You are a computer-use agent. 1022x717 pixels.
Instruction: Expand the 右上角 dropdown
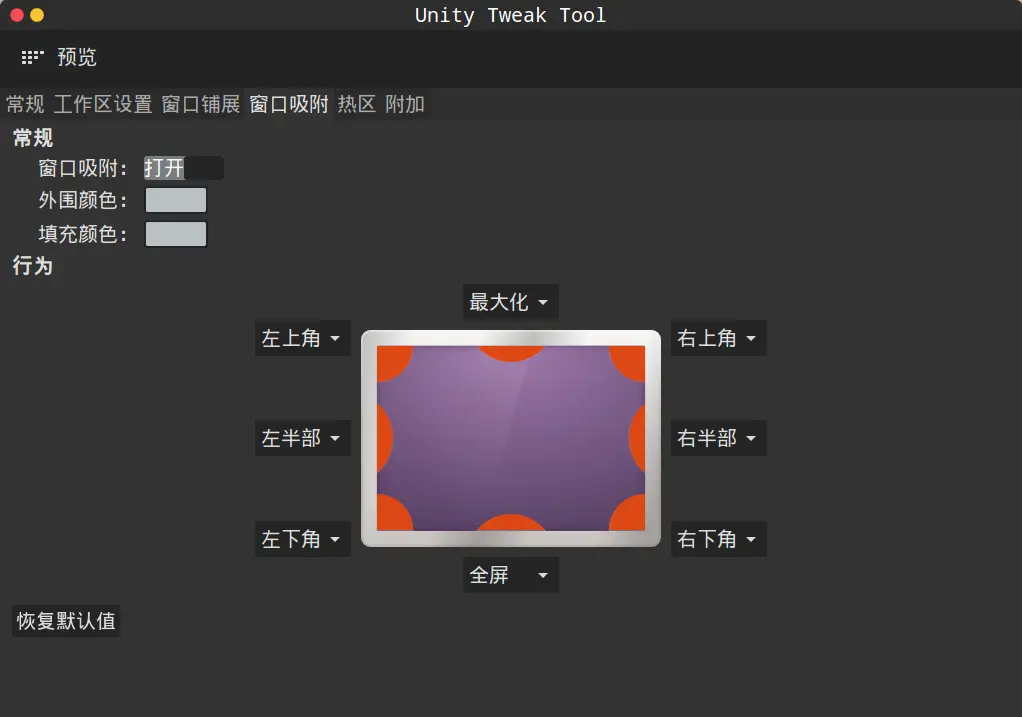(718, 338)
